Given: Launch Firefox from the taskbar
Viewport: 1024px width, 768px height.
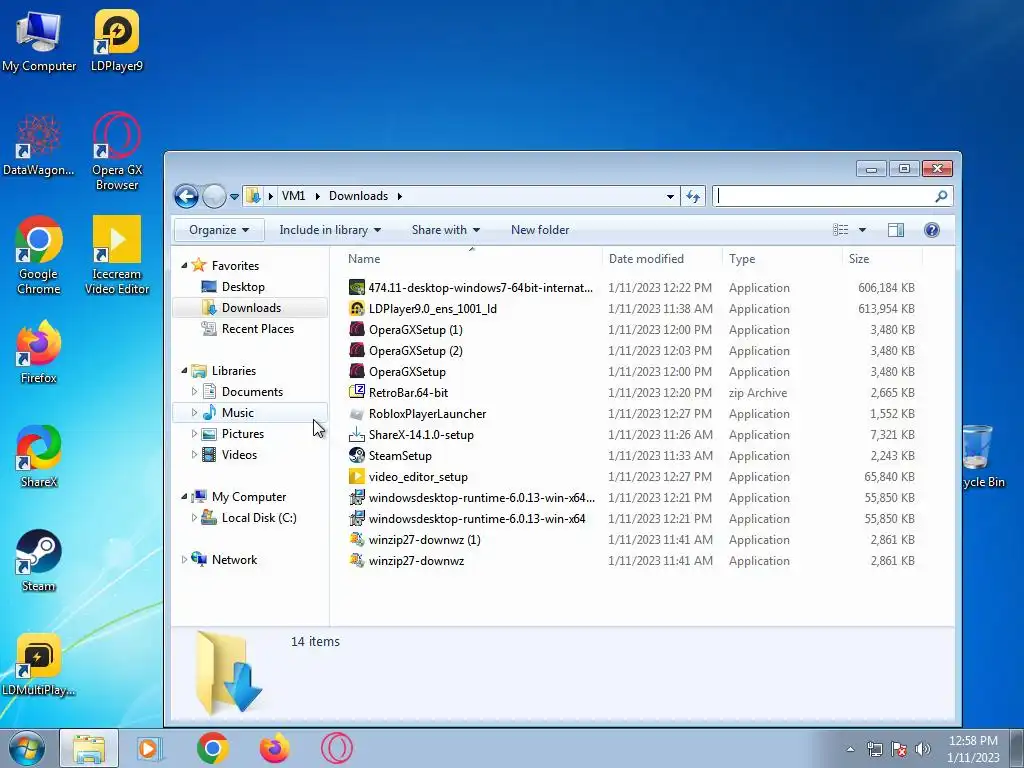Looking at the screenshot, I should click(274, 748).
